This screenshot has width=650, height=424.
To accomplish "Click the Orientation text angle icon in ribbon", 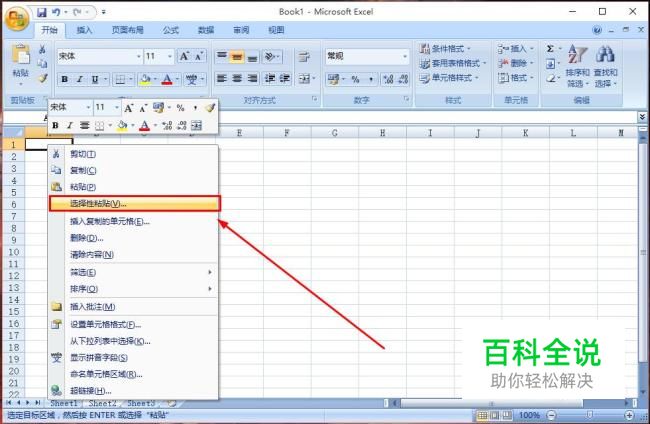I will 270,56.
